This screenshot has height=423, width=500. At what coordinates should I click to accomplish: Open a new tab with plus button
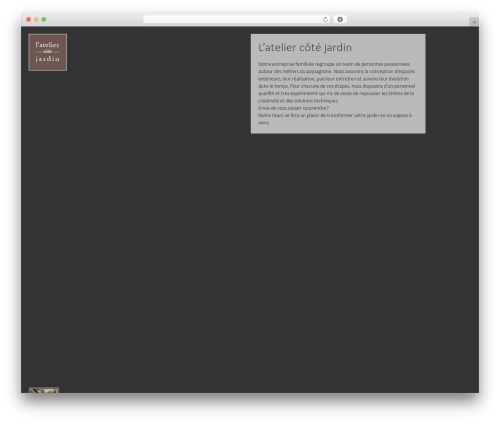474,22
